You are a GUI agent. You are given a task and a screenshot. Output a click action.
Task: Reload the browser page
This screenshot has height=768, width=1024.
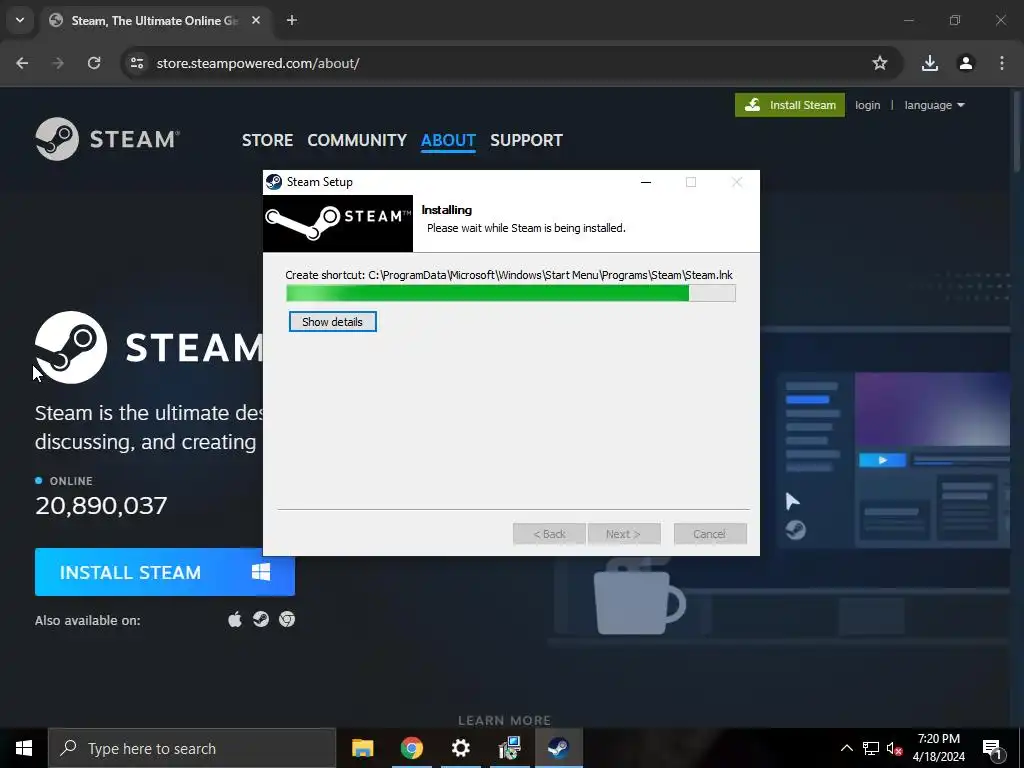[x=94, y=63]
